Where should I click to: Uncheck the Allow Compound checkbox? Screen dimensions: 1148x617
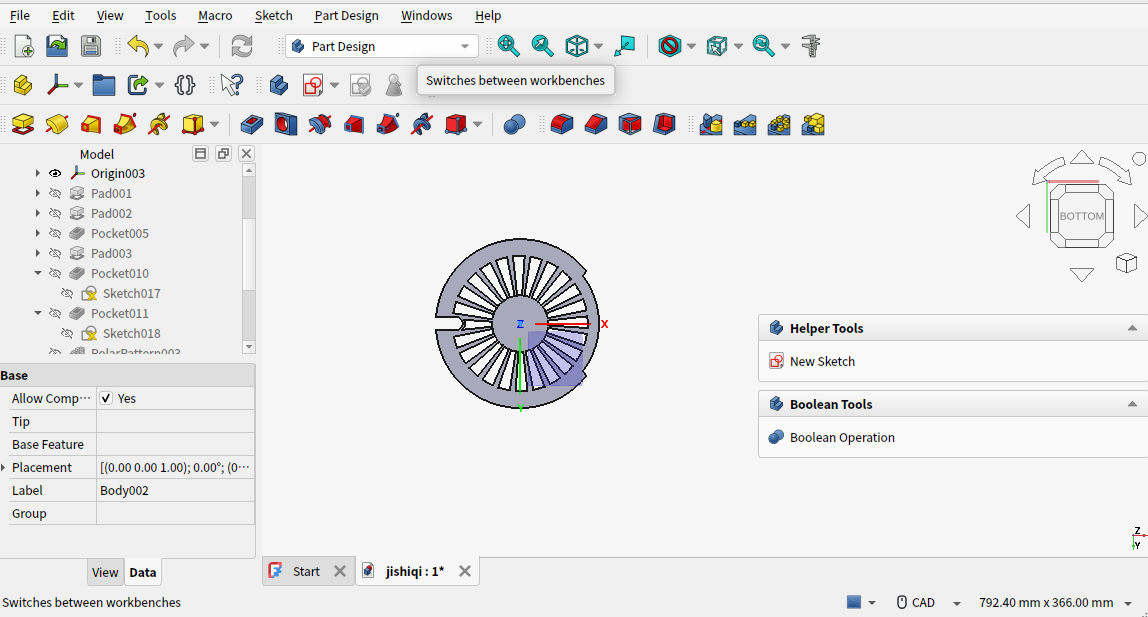(x=106, y=398)
